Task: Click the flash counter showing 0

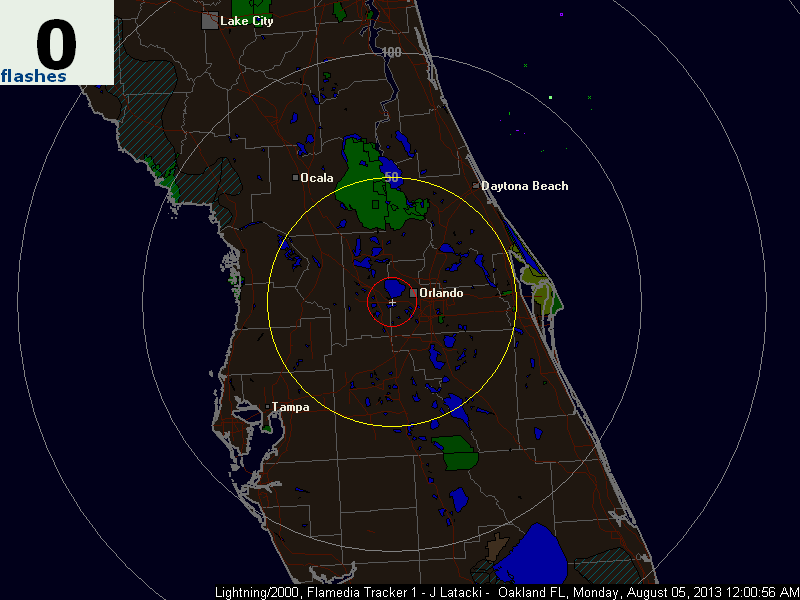Action: coord(56,44)
